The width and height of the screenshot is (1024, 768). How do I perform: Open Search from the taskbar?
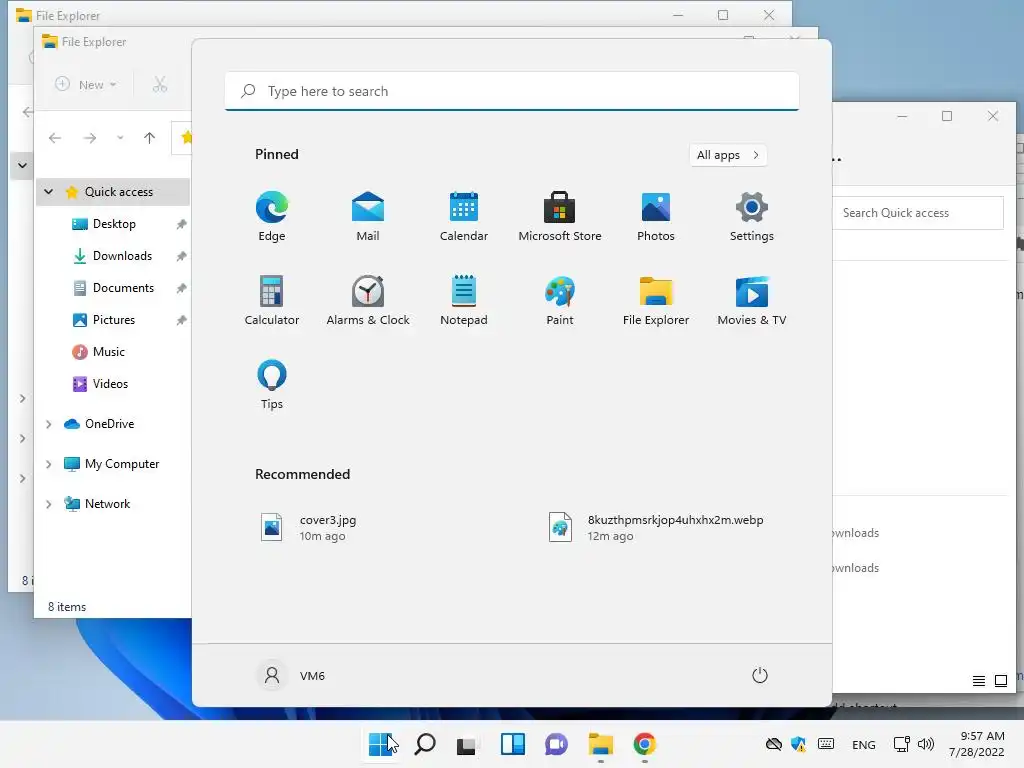(x=425, y=744)
